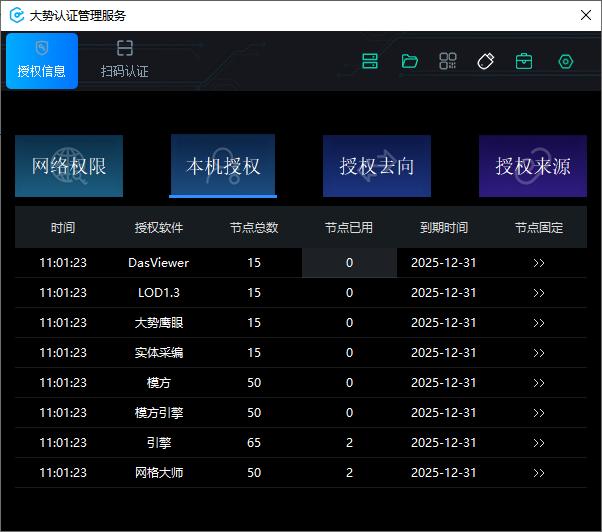The image size is (602, 532).
Task: Click expiry date 2025-12-31 in LOD1.3 row
Action: 443,293
